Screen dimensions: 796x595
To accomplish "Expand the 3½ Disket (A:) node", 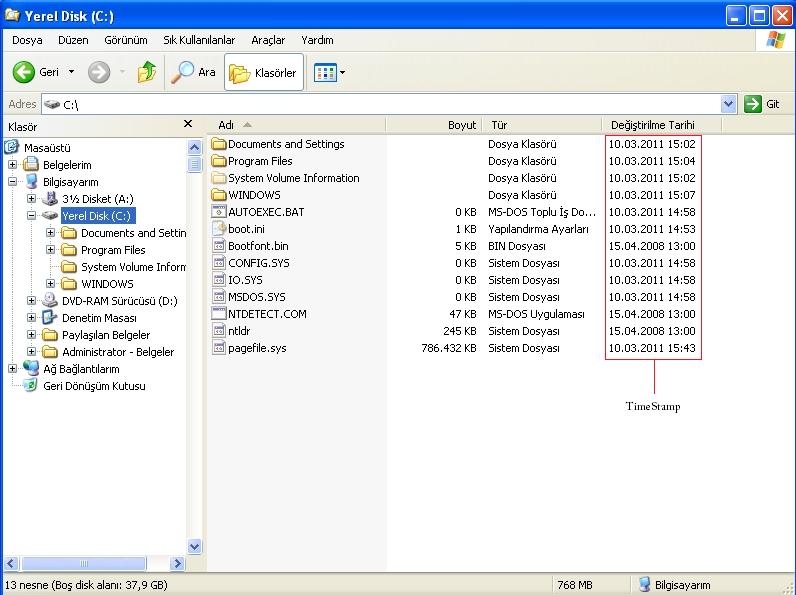I will [x=31, y=199].
